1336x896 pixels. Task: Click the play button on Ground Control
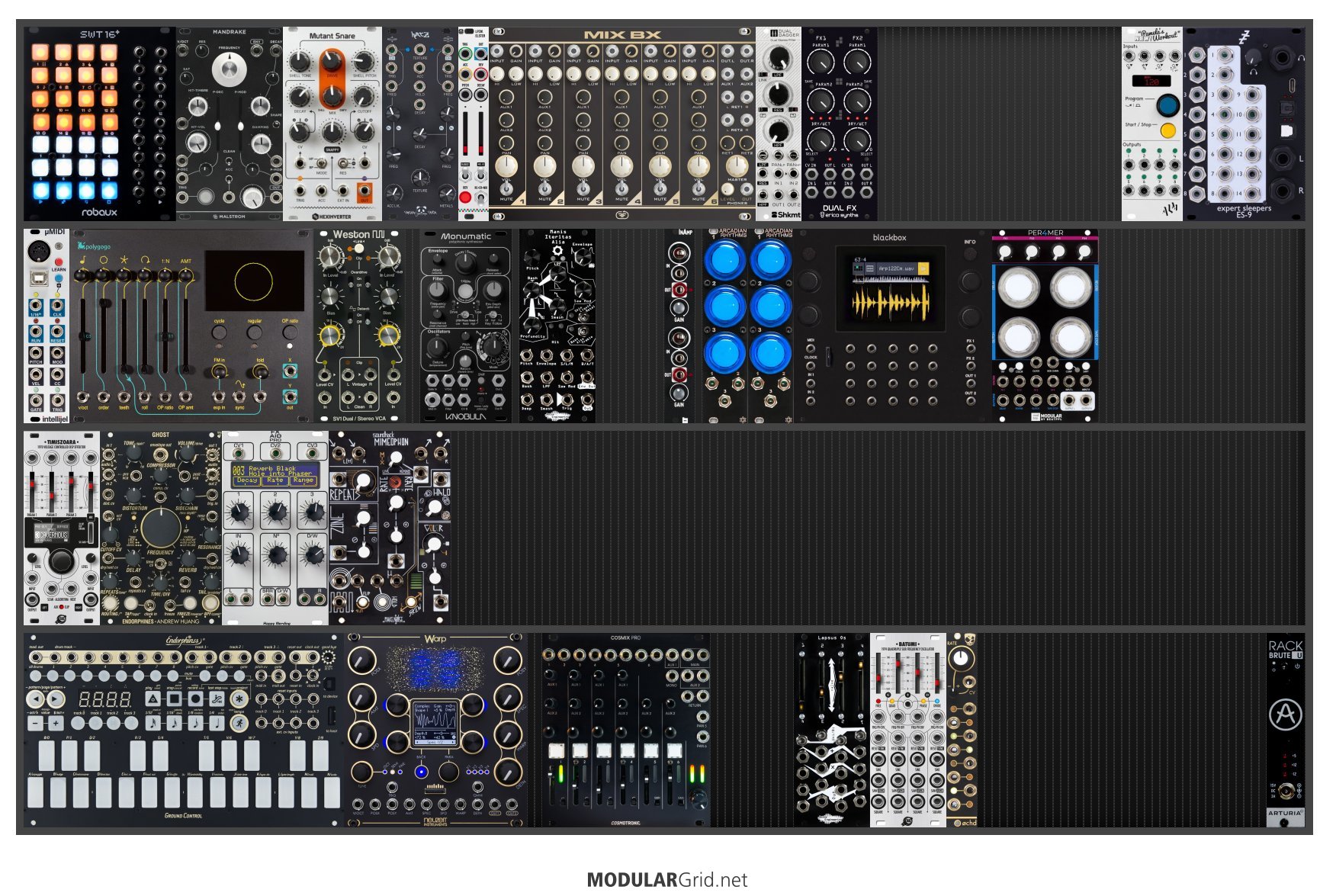(x=153, y=698)
